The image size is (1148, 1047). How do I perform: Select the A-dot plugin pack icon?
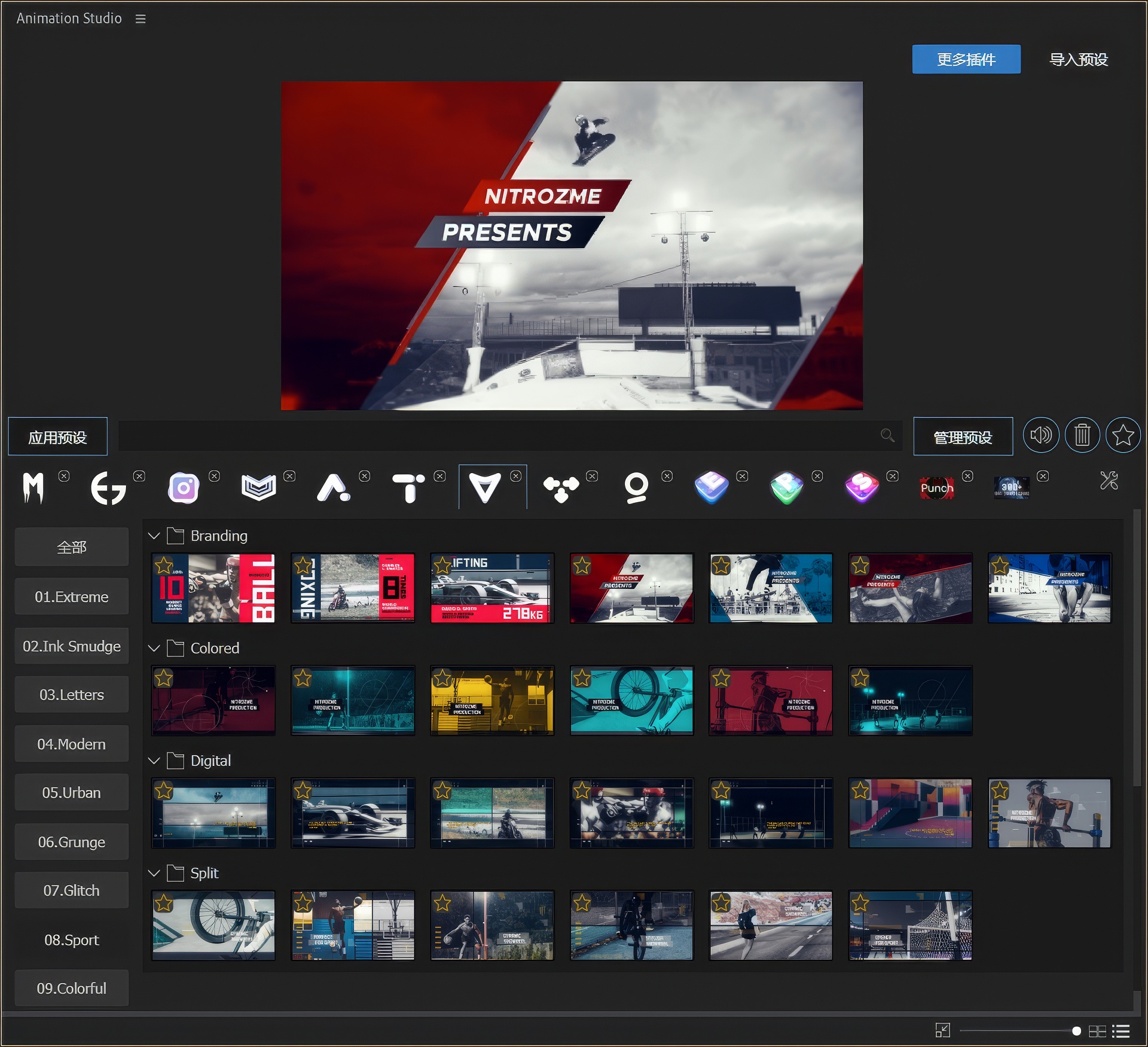coord(333,488)
